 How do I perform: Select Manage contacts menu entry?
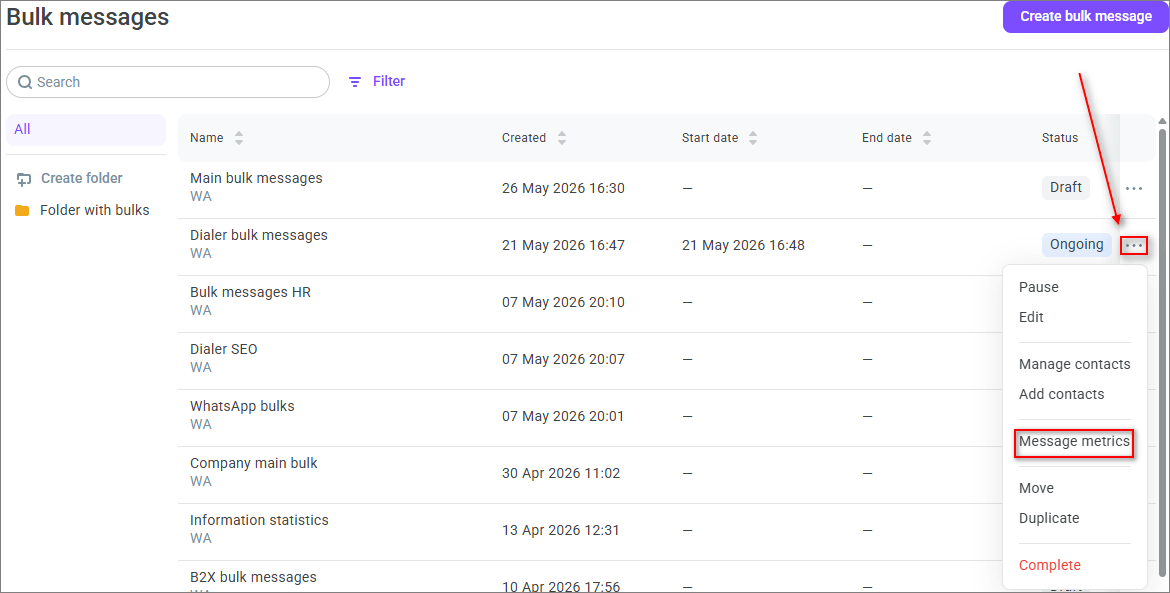[1074, 364]
